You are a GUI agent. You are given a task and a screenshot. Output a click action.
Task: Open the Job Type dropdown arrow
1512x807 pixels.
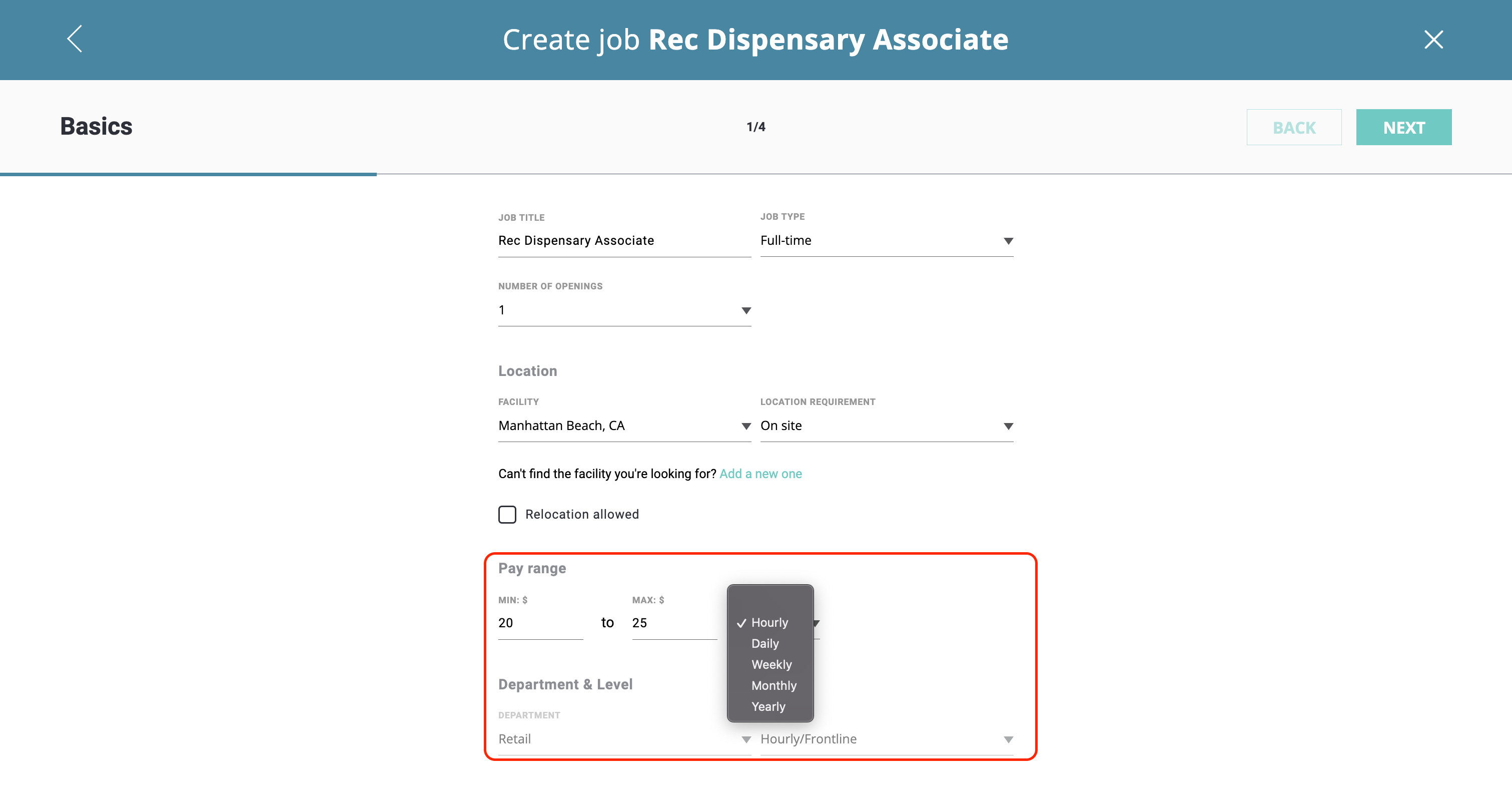(1008, 241)
